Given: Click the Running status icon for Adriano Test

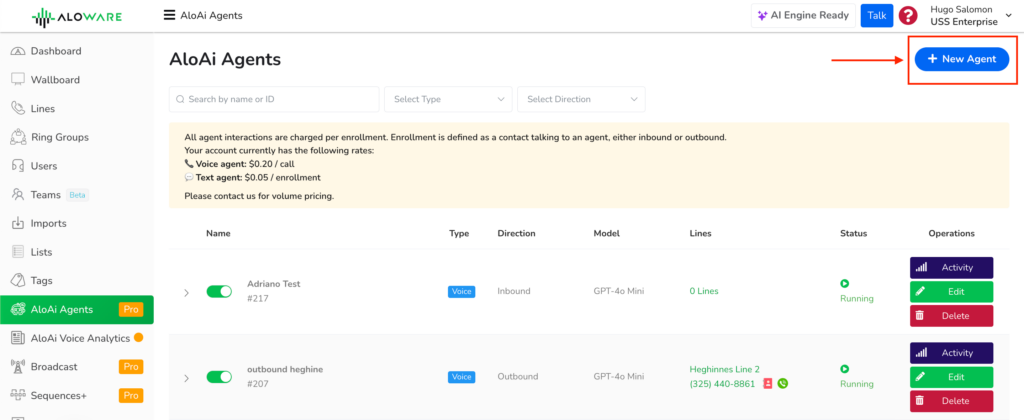Looking at the screenshot, I should 844,284.
